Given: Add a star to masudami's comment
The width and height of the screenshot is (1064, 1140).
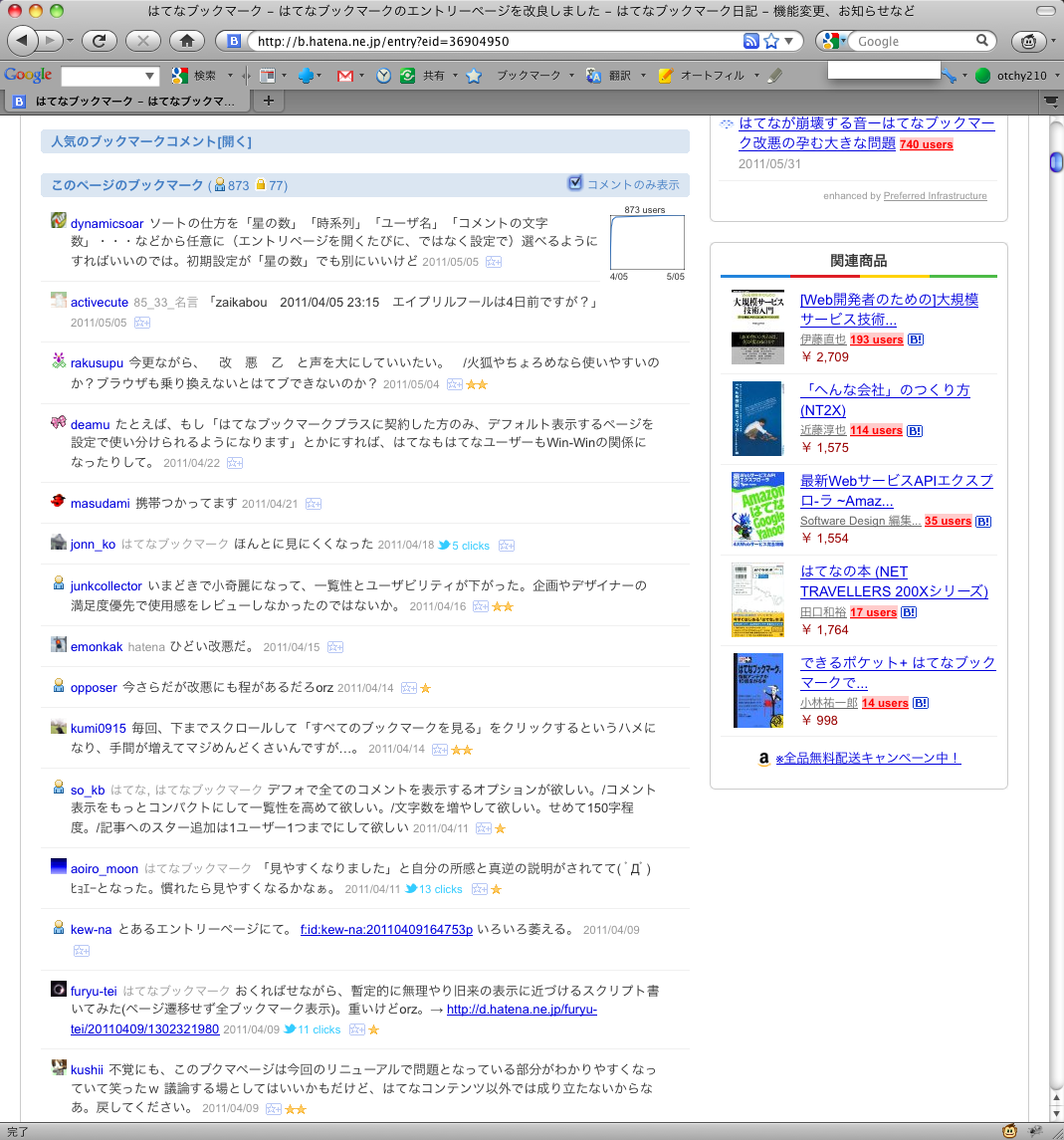Looking at the screenshot, I should tap(314, 504).
